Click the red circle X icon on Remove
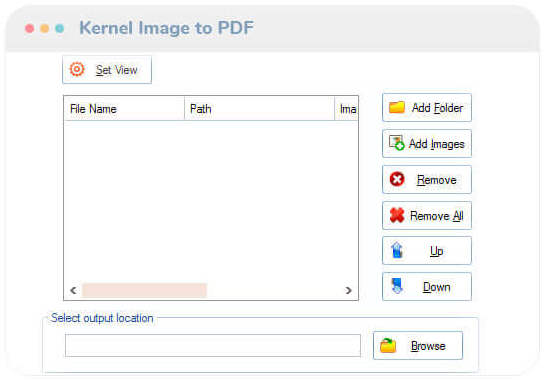This screenshot has width=545, height=380. 397,179
